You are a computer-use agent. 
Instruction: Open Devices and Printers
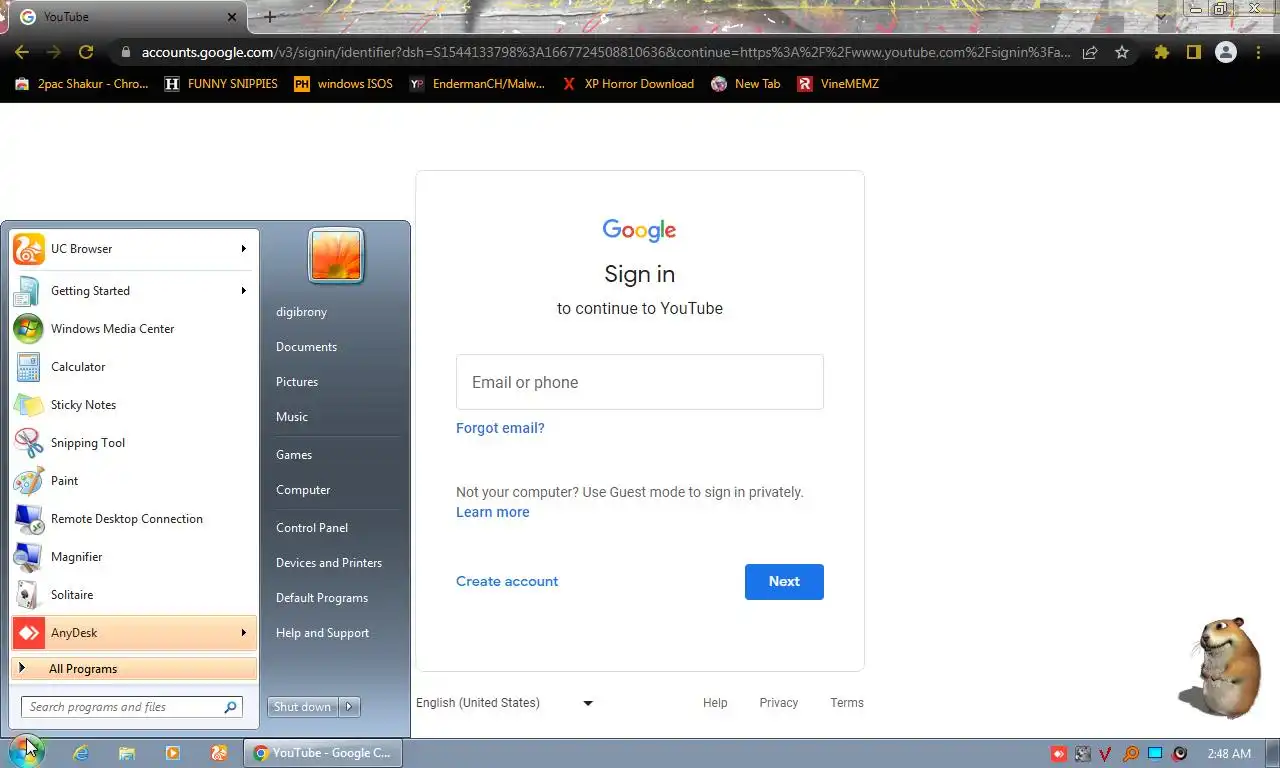(x=329, y=563)
